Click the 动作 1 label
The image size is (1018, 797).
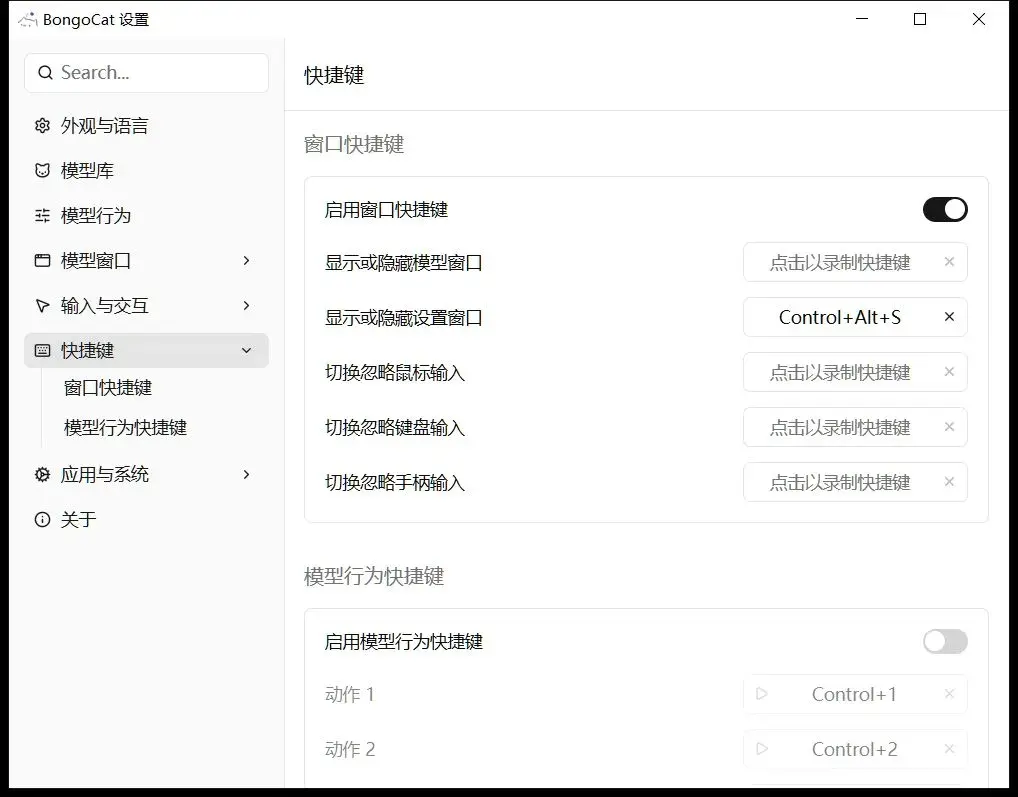click(350, 694)
